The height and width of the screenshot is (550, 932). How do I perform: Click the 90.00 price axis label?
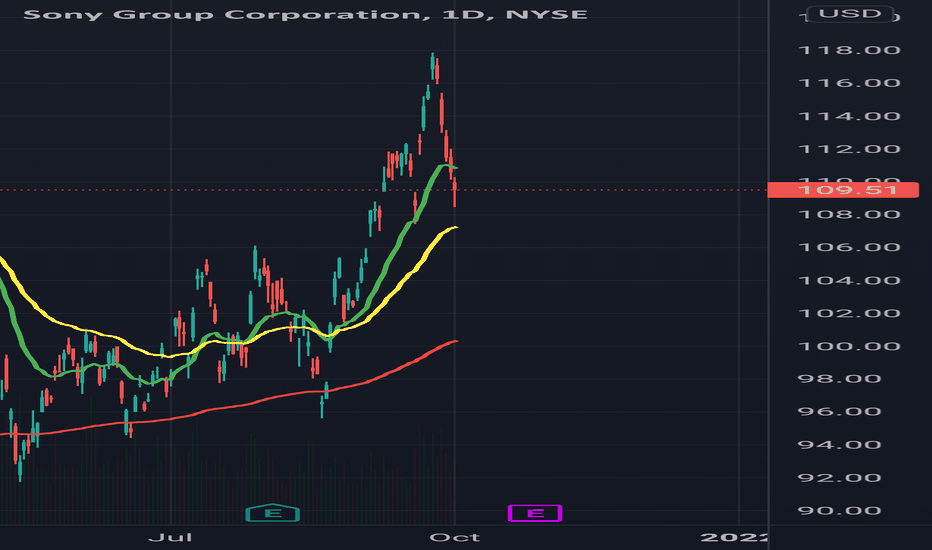839,511
